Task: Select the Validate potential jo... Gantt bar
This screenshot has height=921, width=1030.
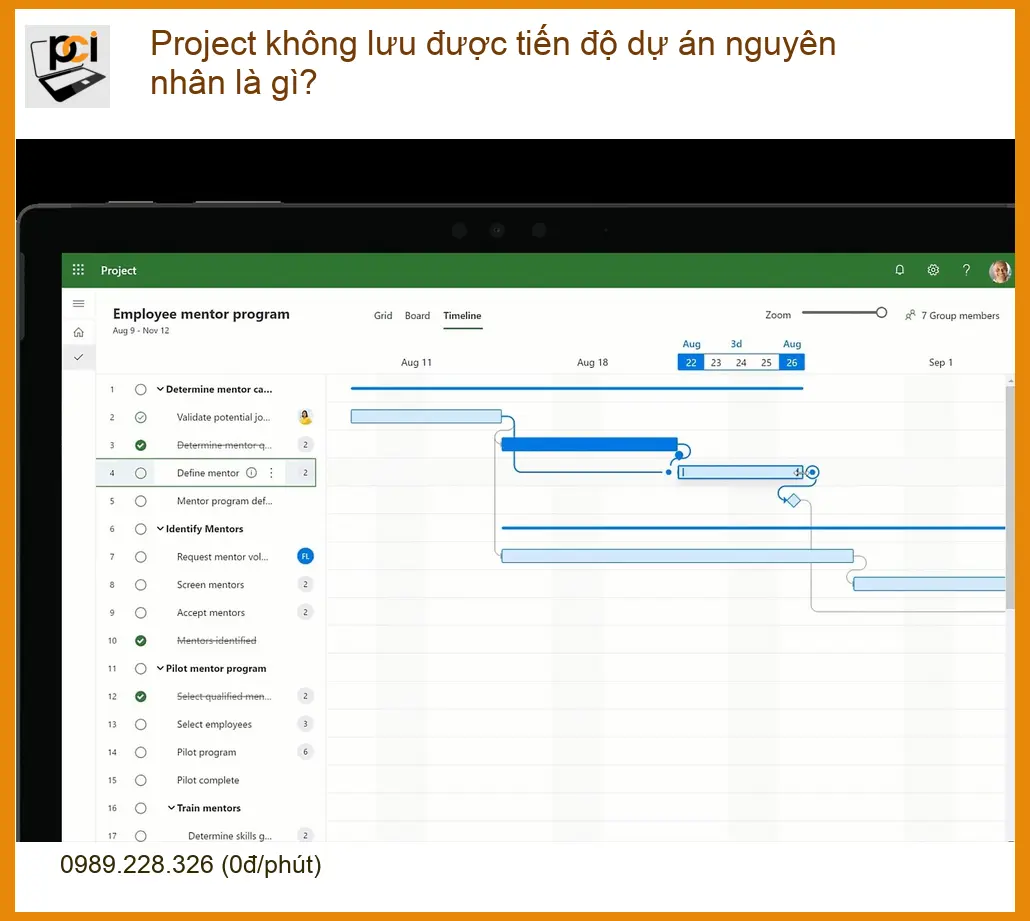Action: pyautogui.click(x=426, y=416)
